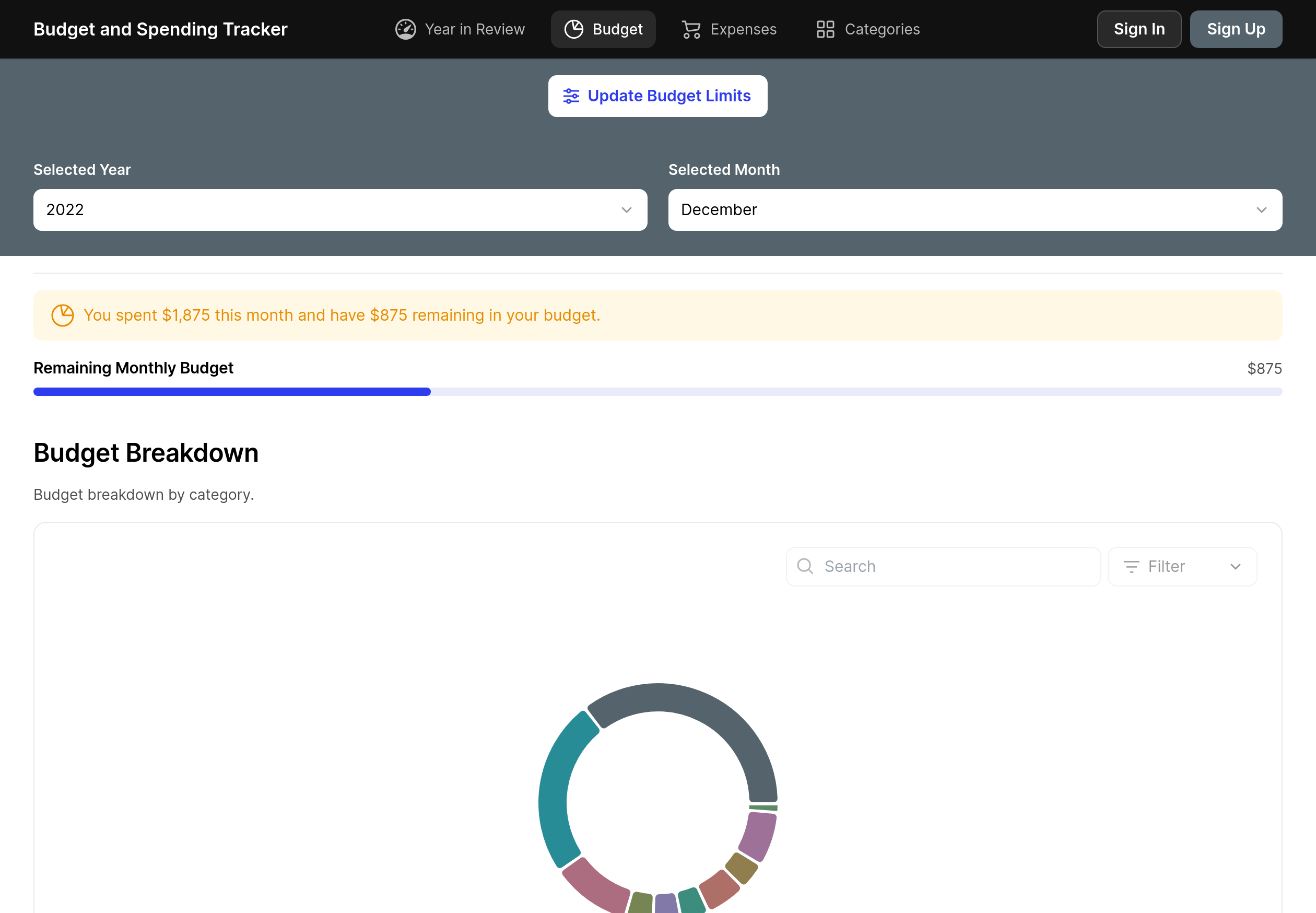The image size is (1316, 913).
Task: Click the Budget pie chart icon
Action: tap(573, 29)
